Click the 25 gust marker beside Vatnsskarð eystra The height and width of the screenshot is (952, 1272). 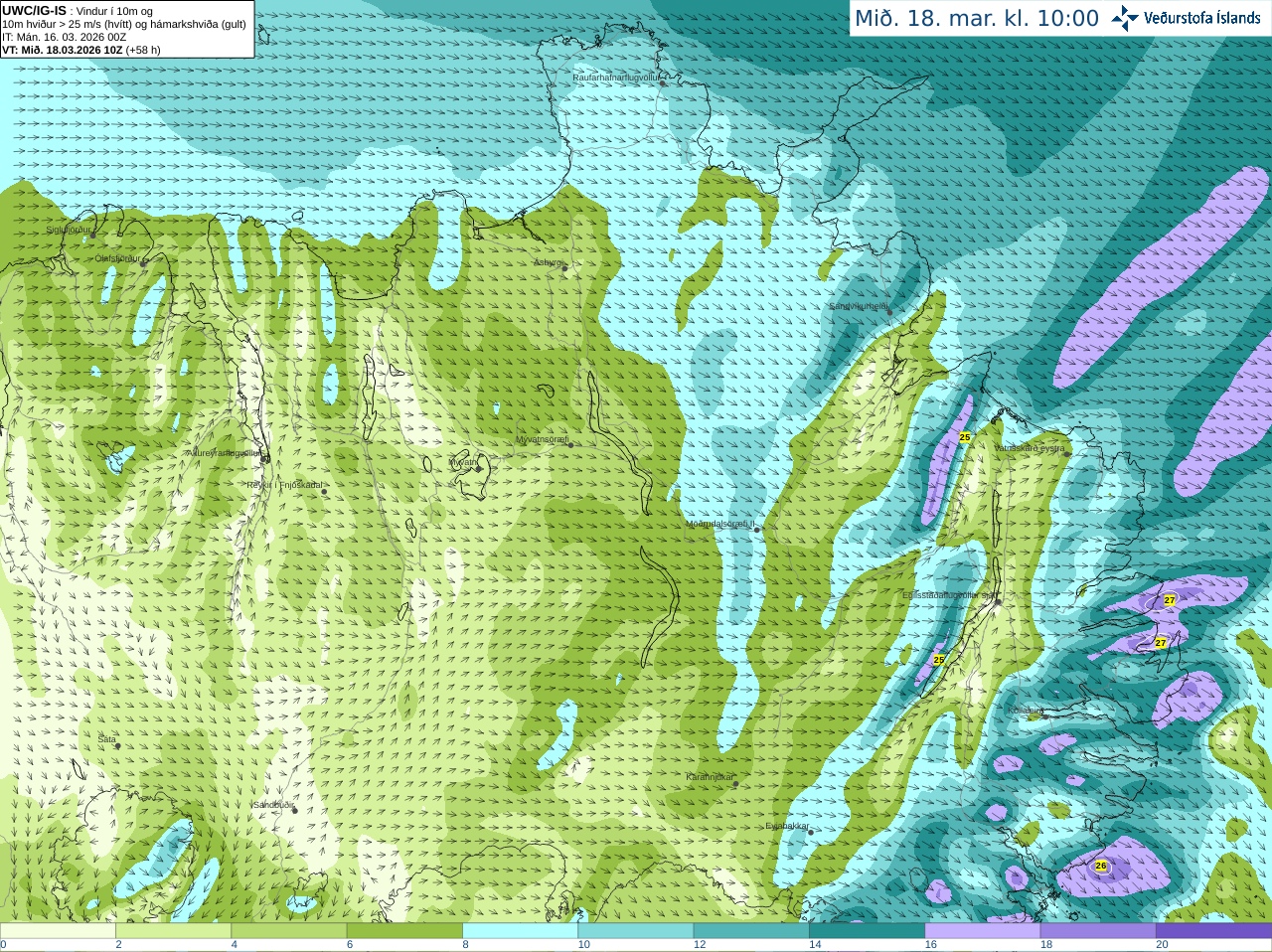click(x=965, y=436)
